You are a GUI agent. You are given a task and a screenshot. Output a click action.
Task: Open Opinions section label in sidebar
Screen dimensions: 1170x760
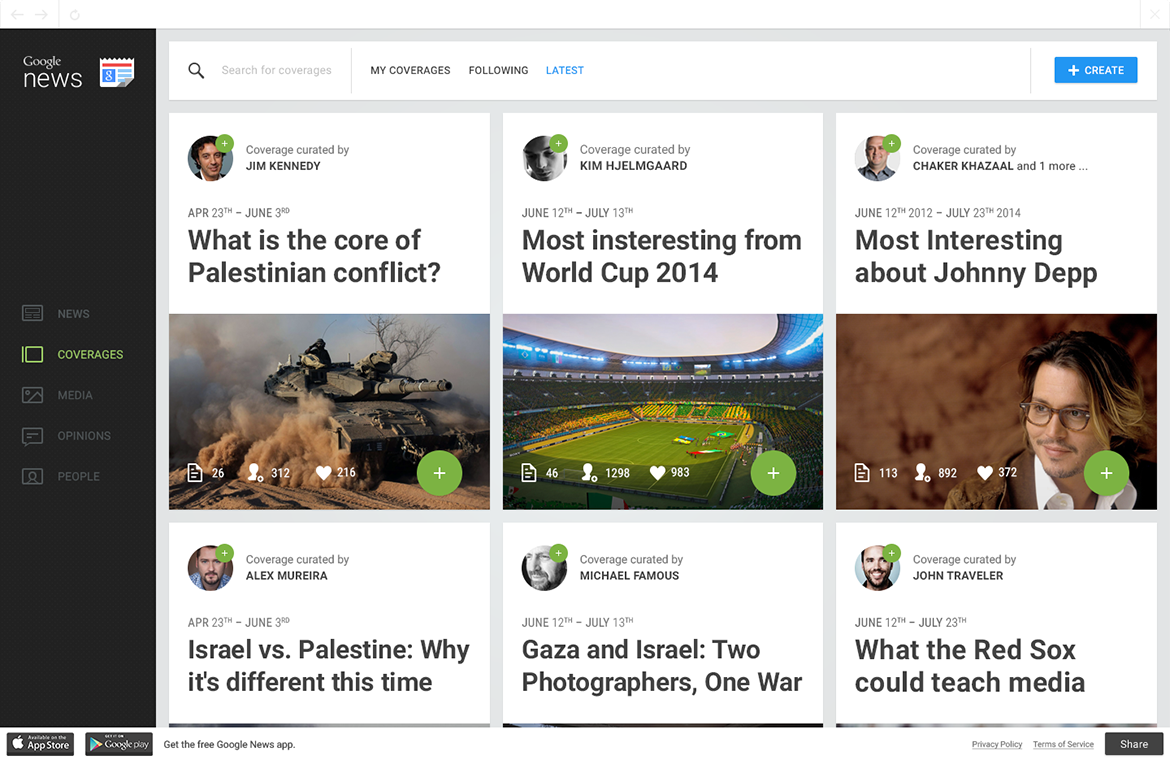[x=84, y=436]
